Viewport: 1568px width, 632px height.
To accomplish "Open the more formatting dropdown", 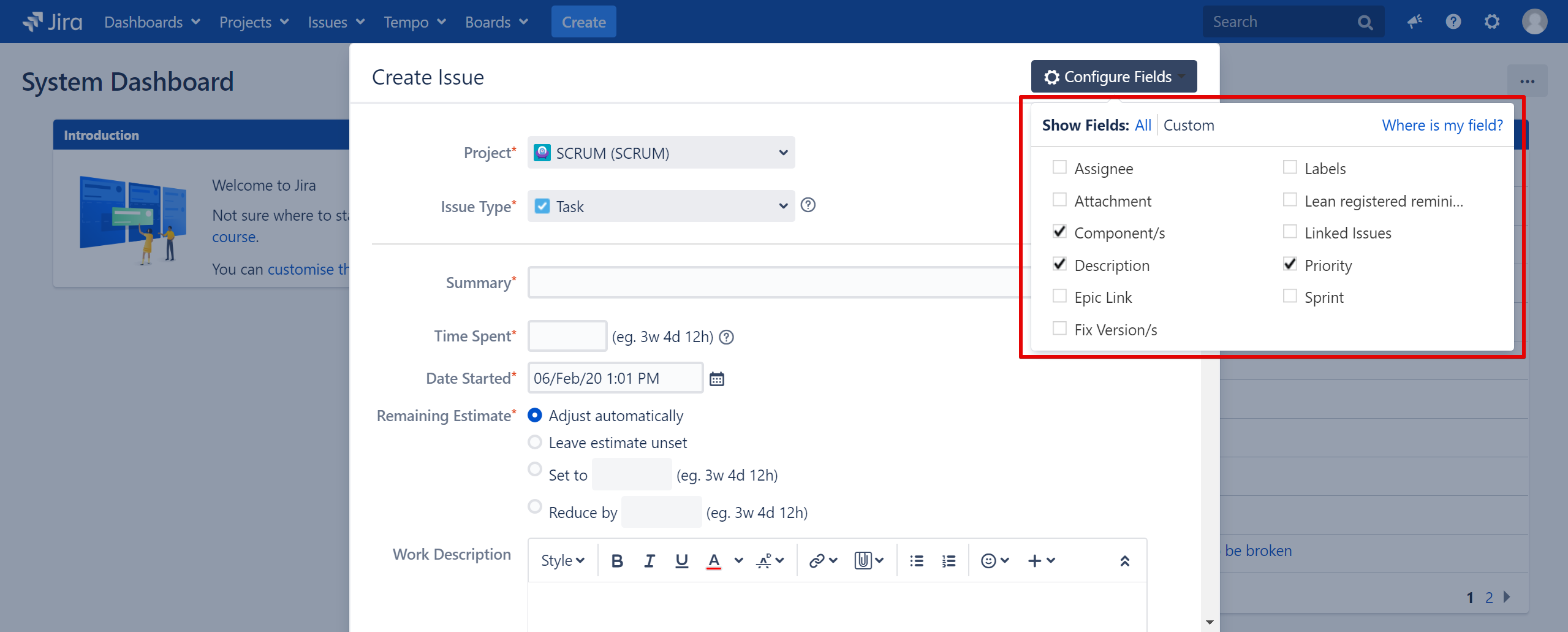I will pos(770,561).
